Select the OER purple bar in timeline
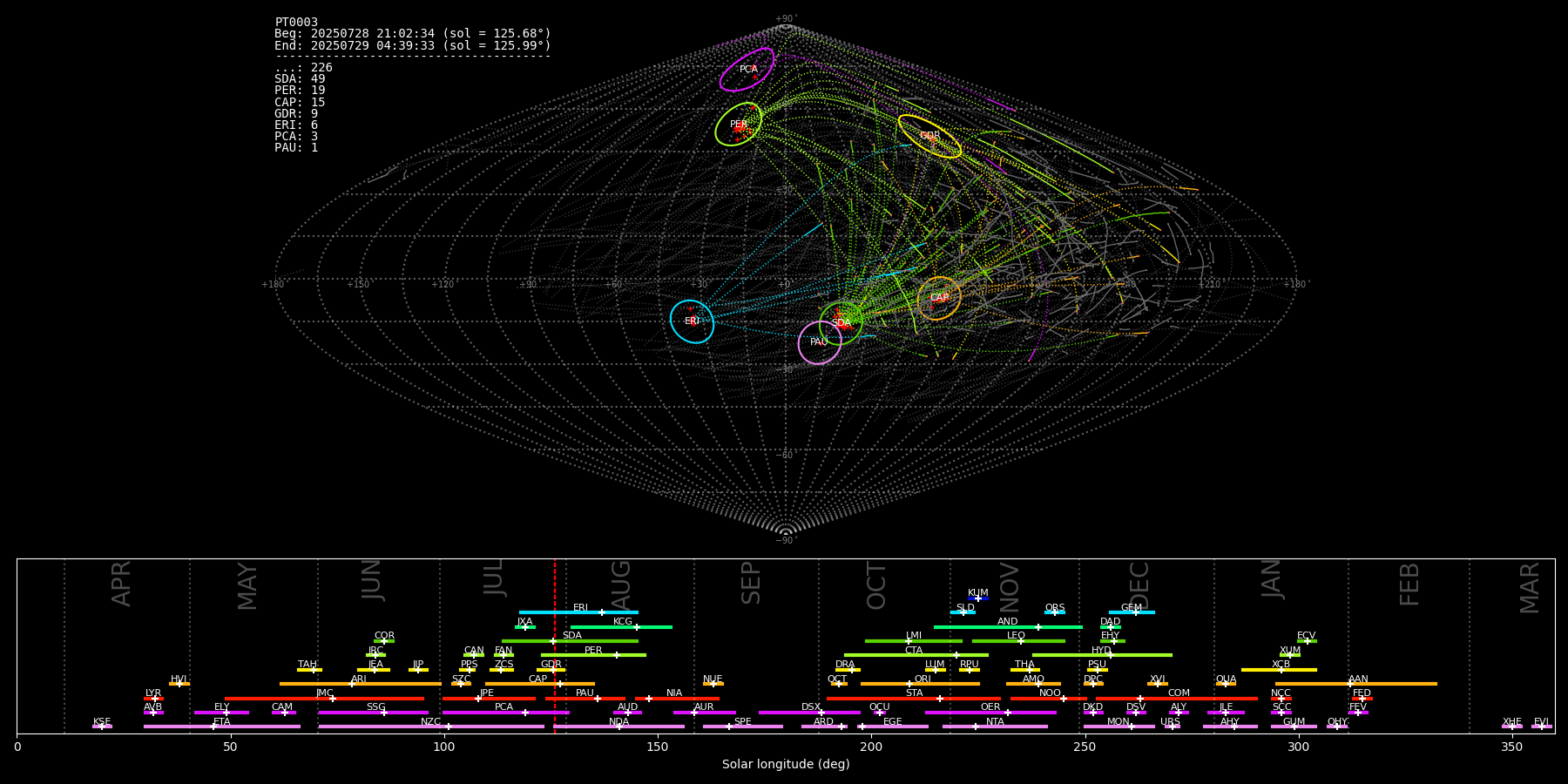The height and width of the screenshot is (784, 1568). click(990, 713)
